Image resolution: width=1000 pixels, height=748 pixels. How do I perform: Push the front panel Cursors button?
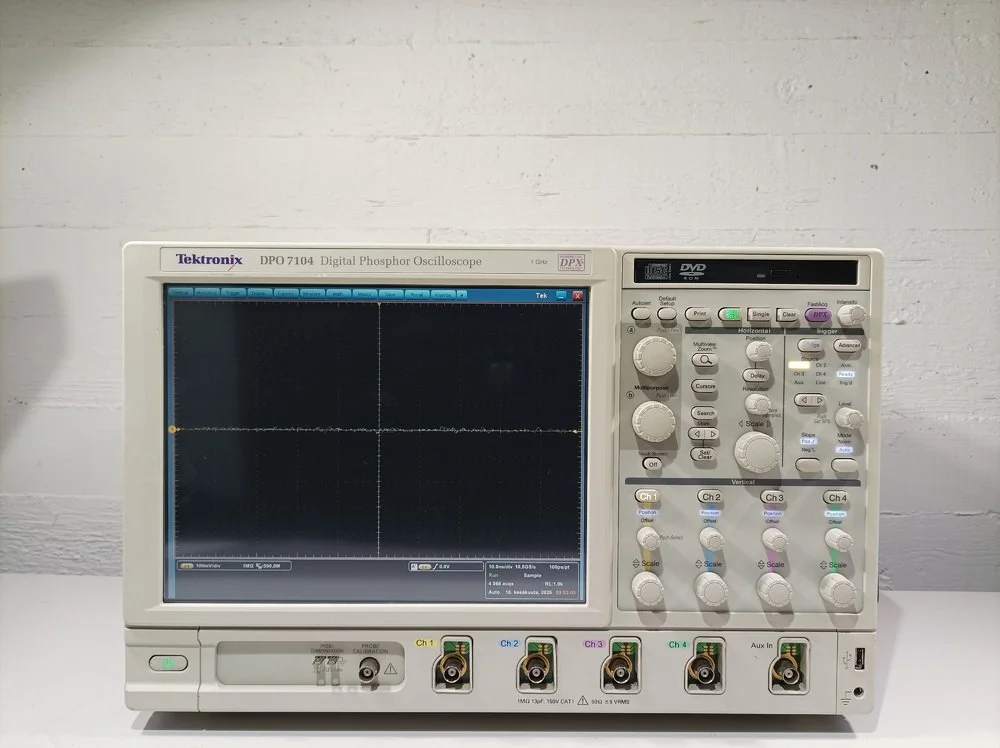click(x=705, y=386)
